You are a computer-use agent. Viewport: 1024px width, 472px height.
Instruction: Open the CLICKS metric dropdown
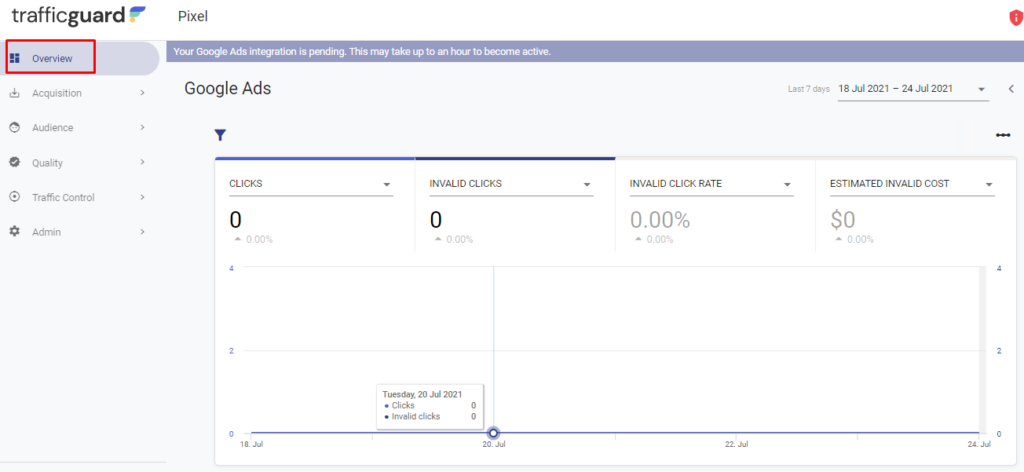pyautogui.click(x=386, y=185)
